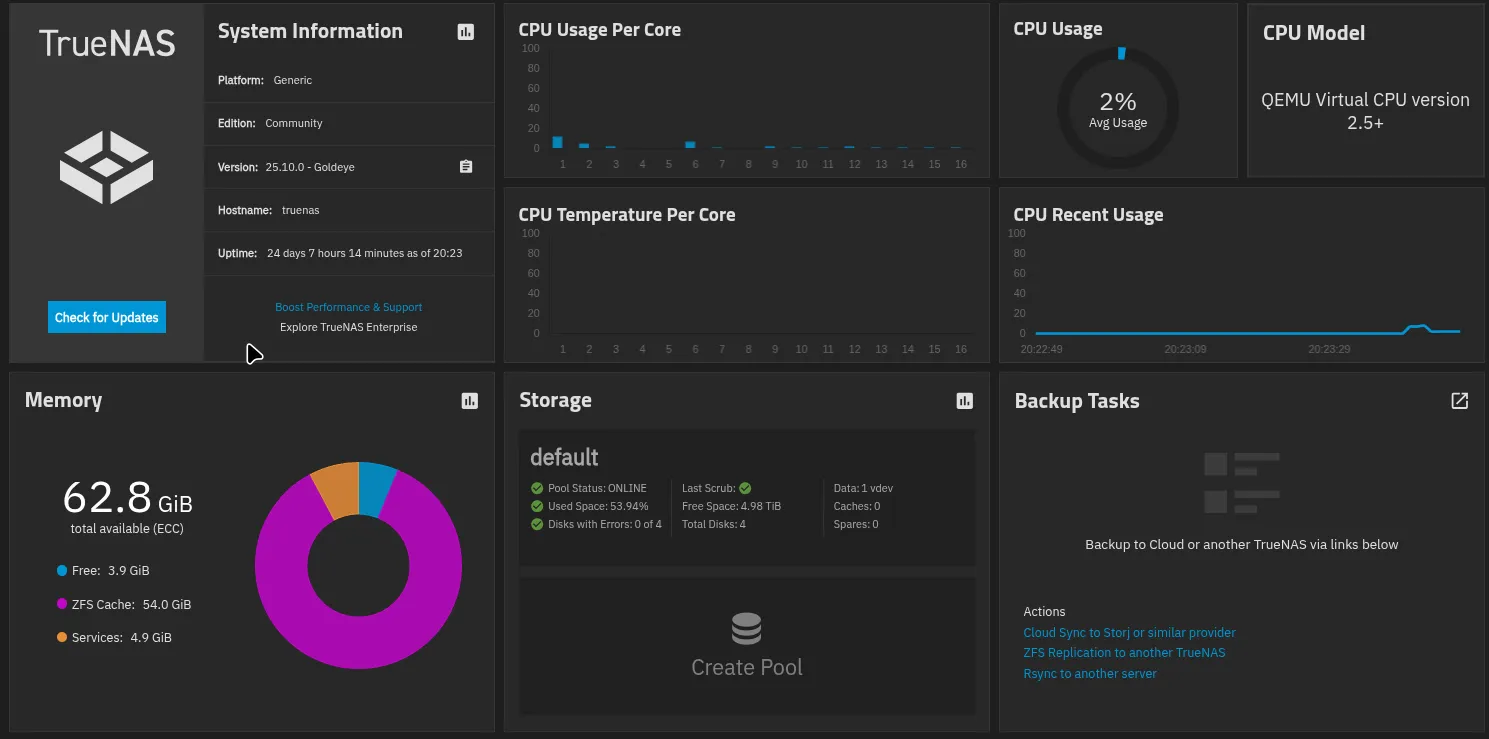1489x739 pixels.
Task: Select the blue Free segment of memory donut
Action: point(376,489)
